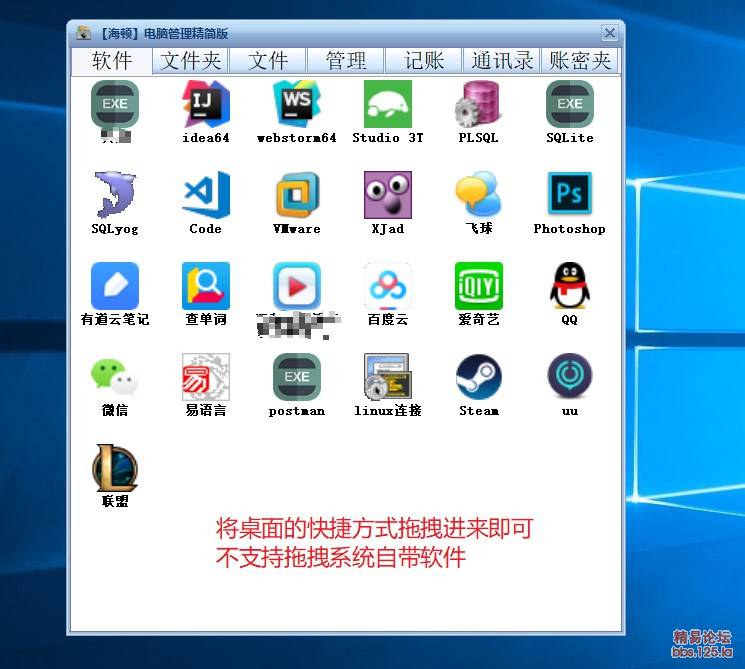Open linux连接 terminal icon
This screenshot has height=669, width=745.
[x=388, y=377]
